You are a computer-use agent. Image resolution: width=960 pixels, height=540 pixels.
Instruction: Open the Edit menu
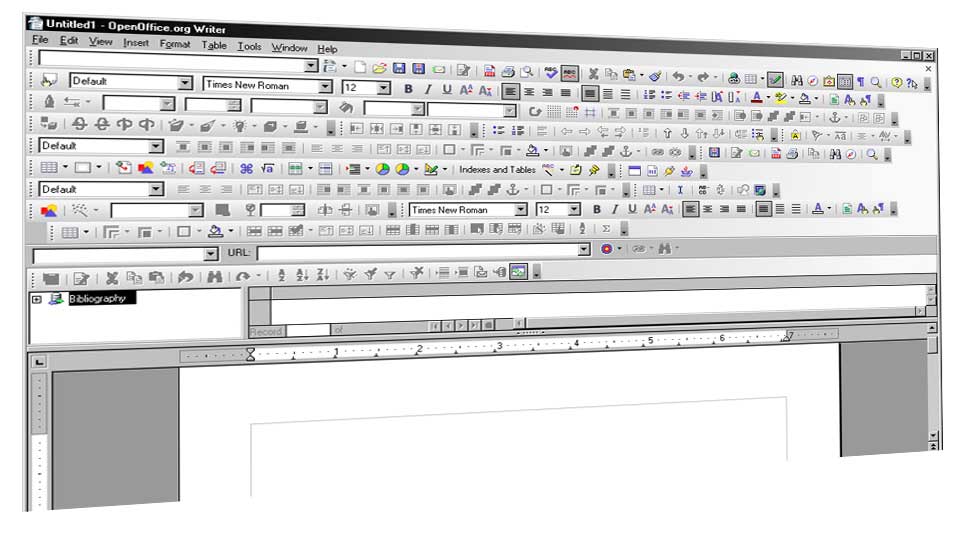pyautogui.click(x=69, y=40)
